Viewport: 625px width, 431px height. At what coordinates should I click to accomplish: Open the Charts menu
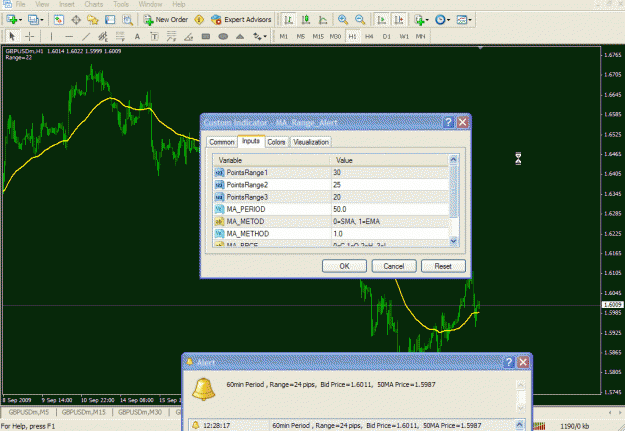pyautogui.click(x=94, y=4)
